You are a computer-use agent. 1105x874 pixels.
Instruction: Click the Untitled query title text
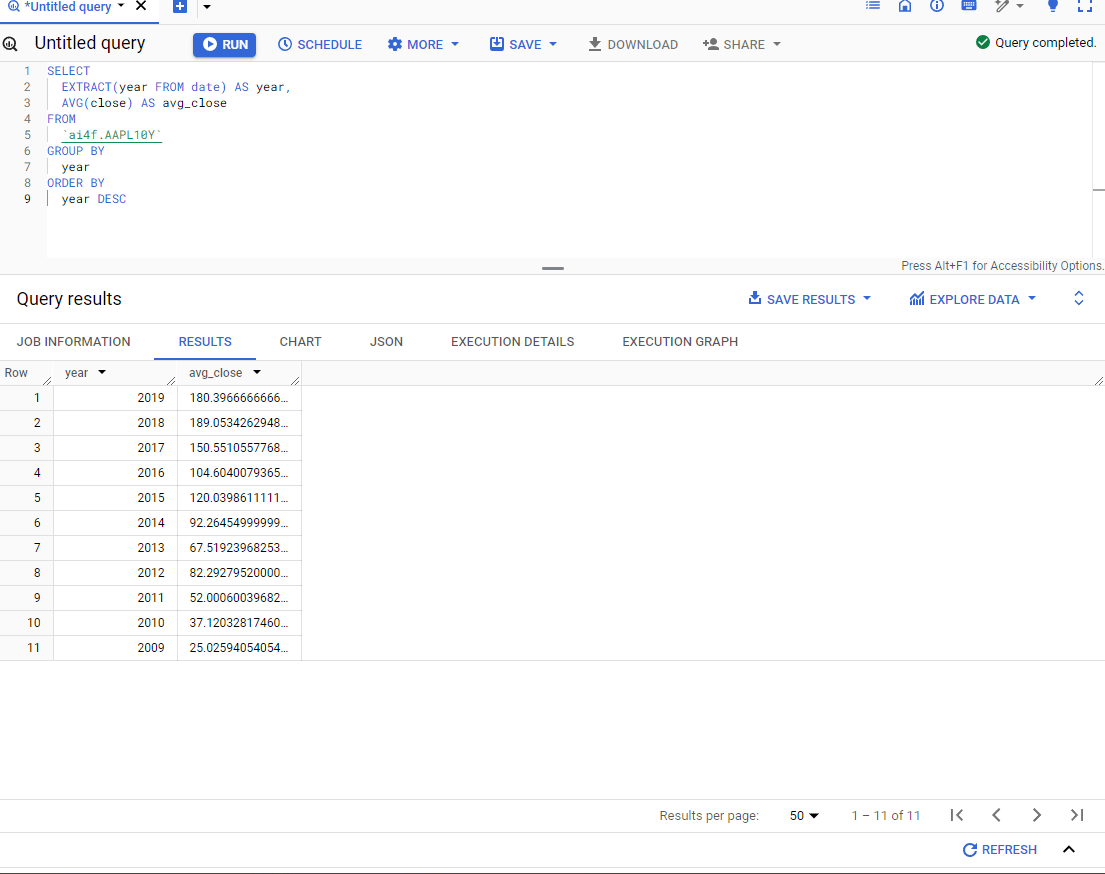(x=89, y=43)
